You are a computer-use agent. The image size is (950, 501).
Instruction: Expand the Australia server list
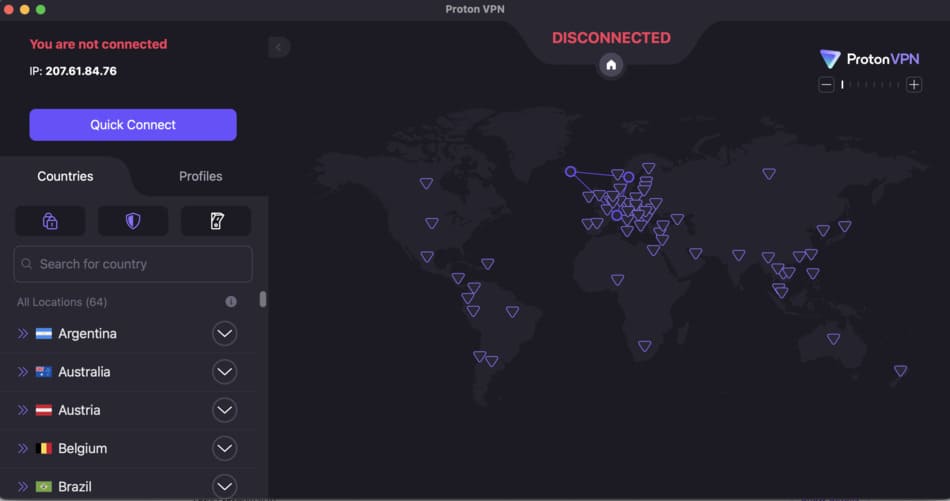click(x=225, y=372)
